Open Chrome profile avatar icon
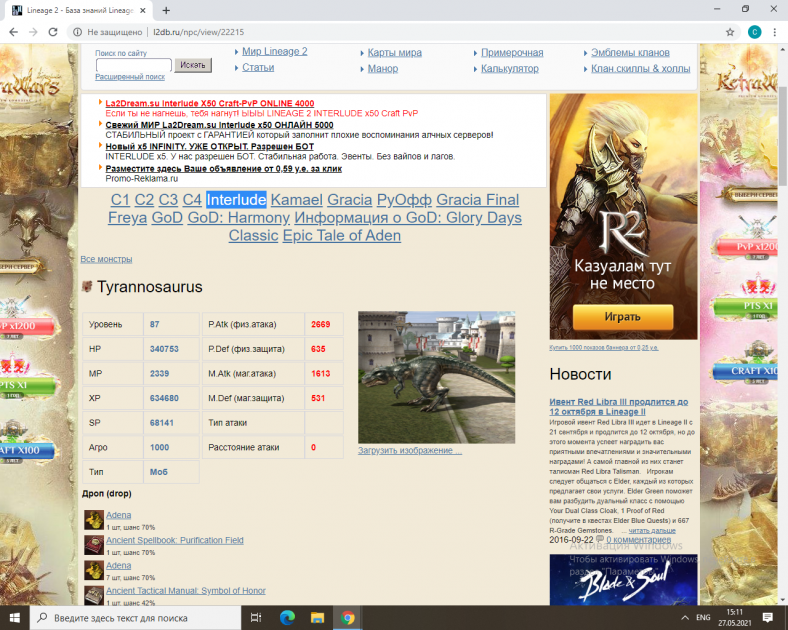The width and height of the screenshot is (788, 630). click(x=754, y=32)
